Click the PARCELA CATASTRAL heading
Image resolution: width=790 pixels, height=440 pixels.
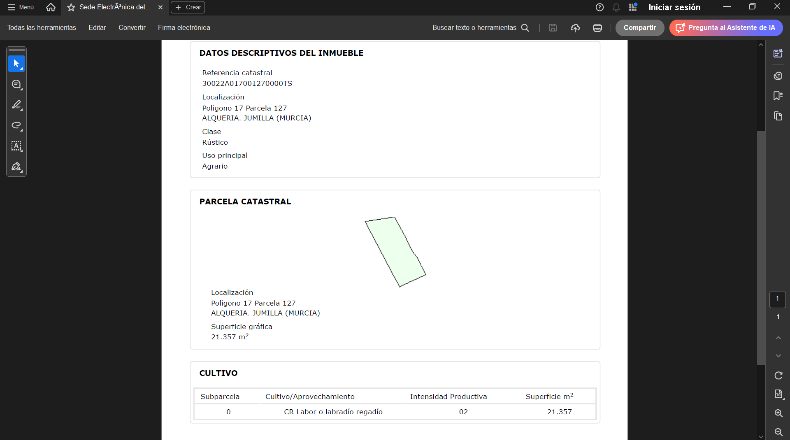click(245, 201)
